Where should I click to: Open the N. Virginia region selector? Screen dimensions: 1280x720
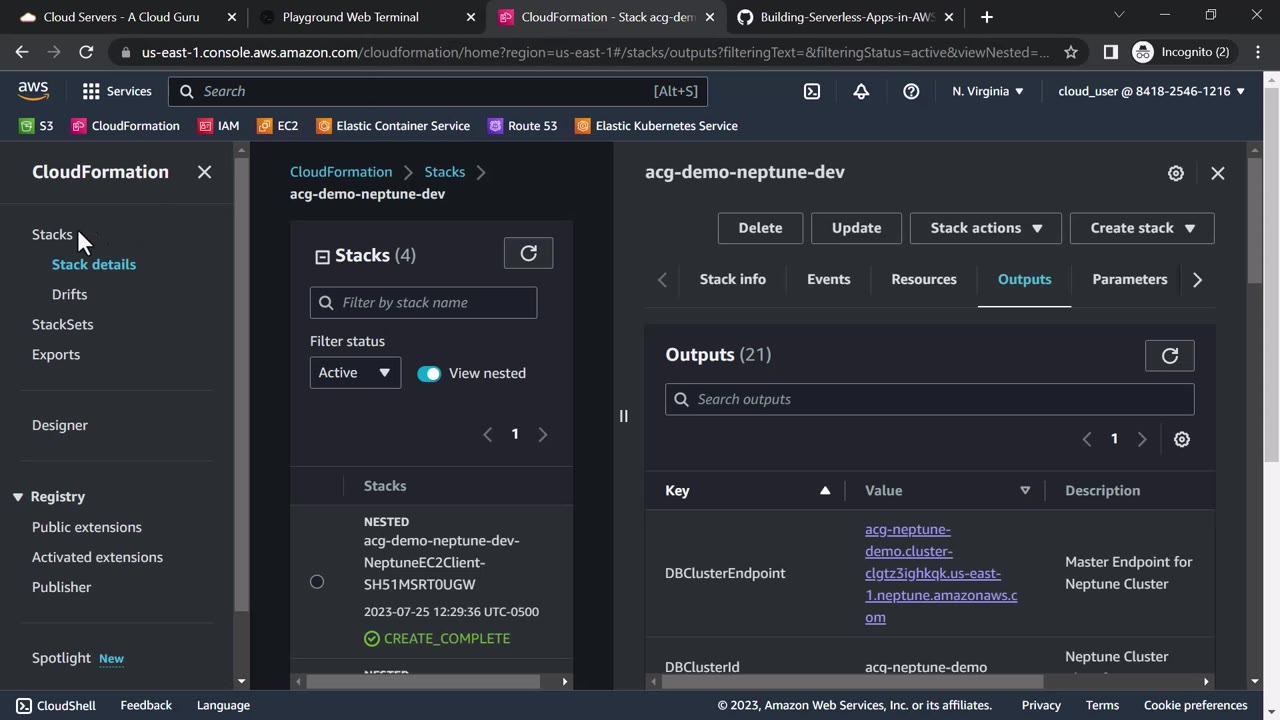coord(988,91)
